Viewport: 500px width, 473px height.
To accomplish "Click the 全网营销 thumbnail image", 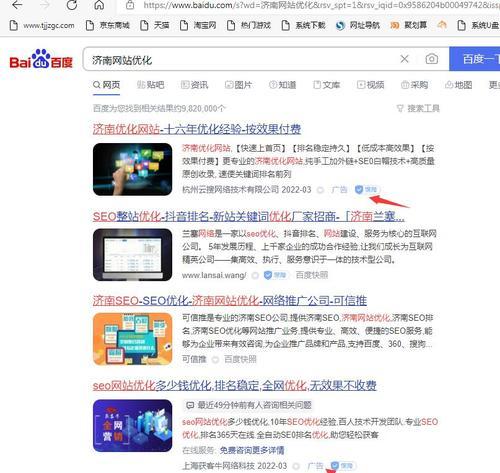I will [x=133, y=426].
